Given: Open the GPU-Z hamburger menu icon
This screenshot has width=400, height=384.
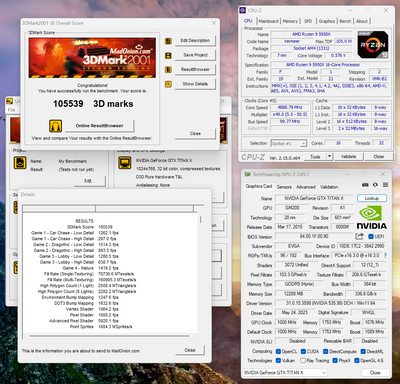Looking at the screenshot, I should tap(385, 185).
